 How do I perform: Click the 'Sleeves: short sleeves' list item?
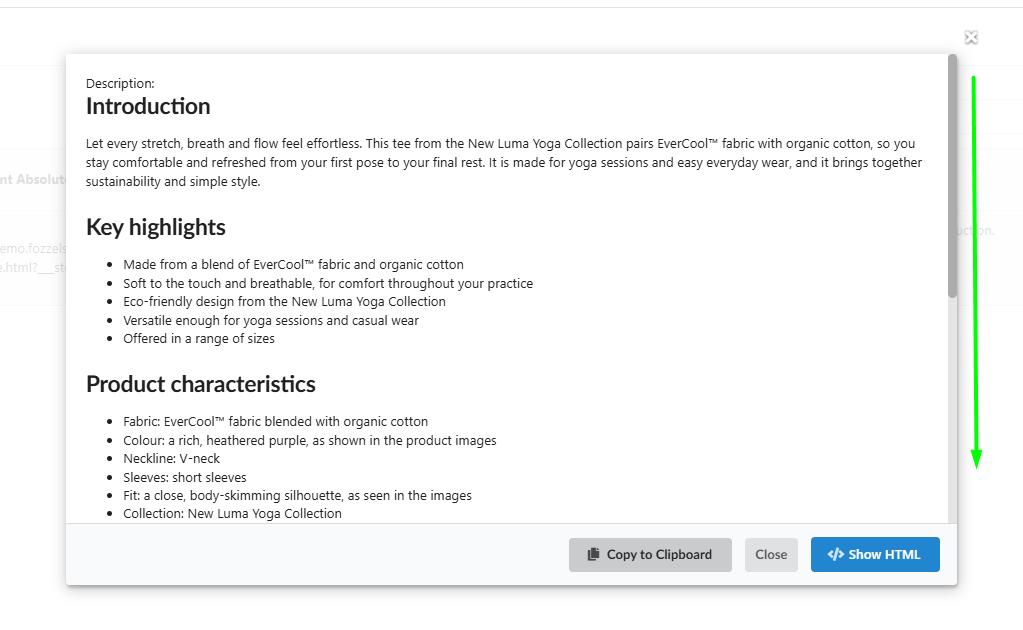coord(185,477)
